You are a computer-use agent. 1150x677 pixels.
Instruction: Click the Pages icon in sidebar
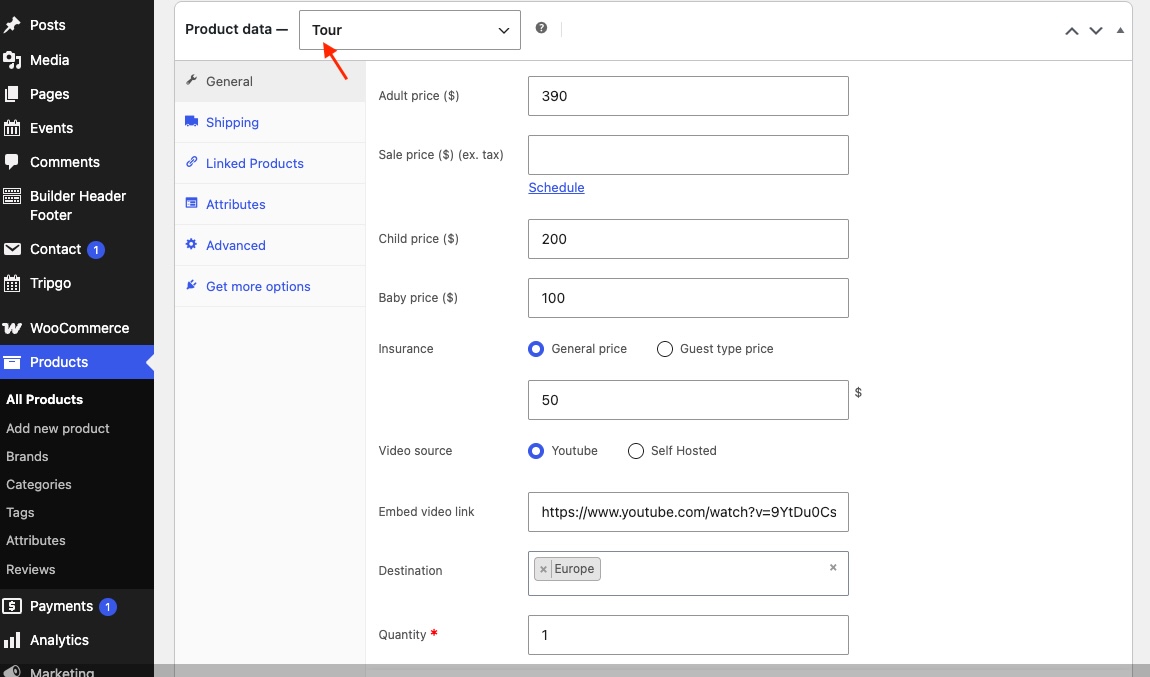[12, 94]
